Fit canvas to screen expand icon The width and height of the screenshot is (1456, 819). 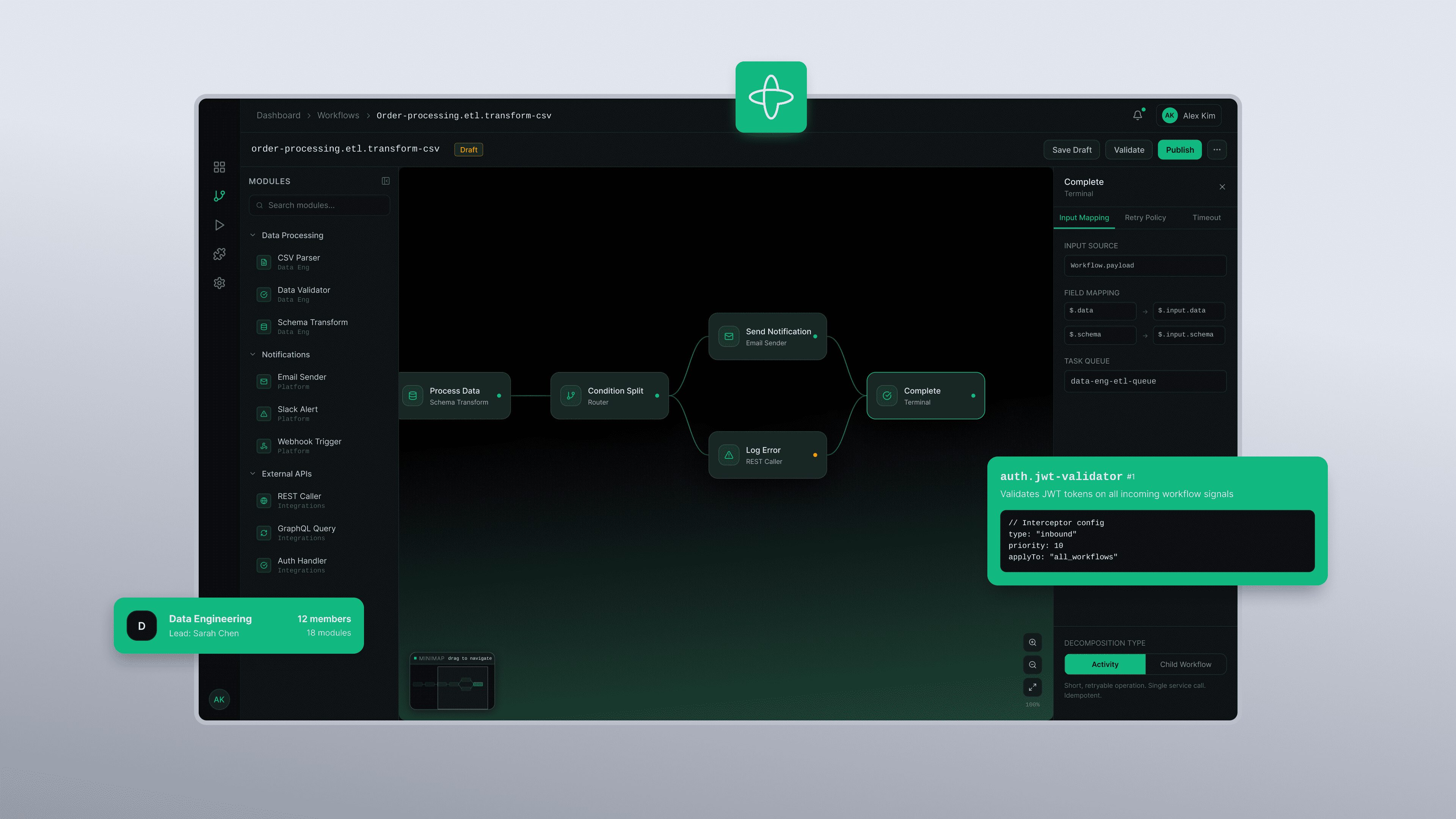[1032, 687]
